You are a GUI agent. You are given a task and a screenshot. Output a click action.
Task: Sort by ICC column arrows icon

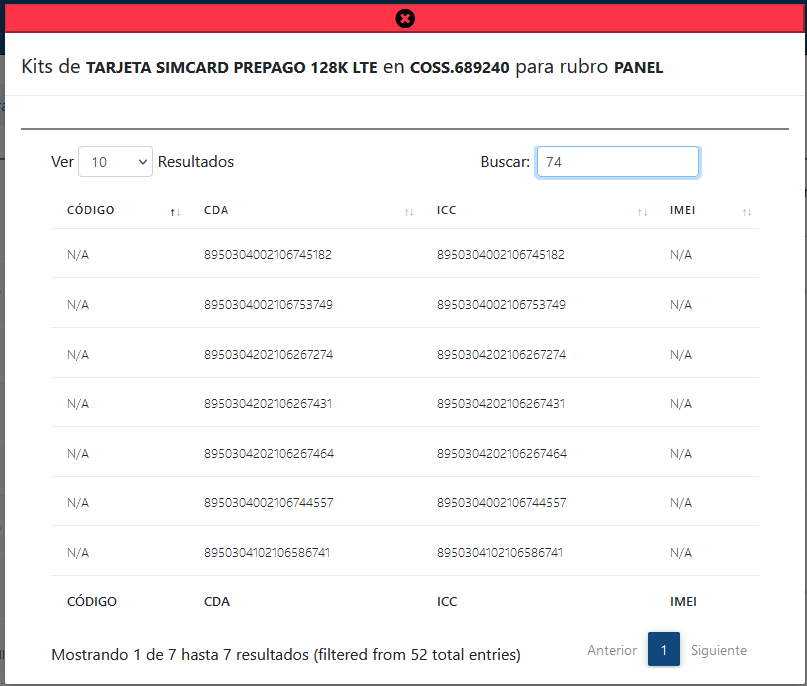pyautogui.click(x=642, y=212)
